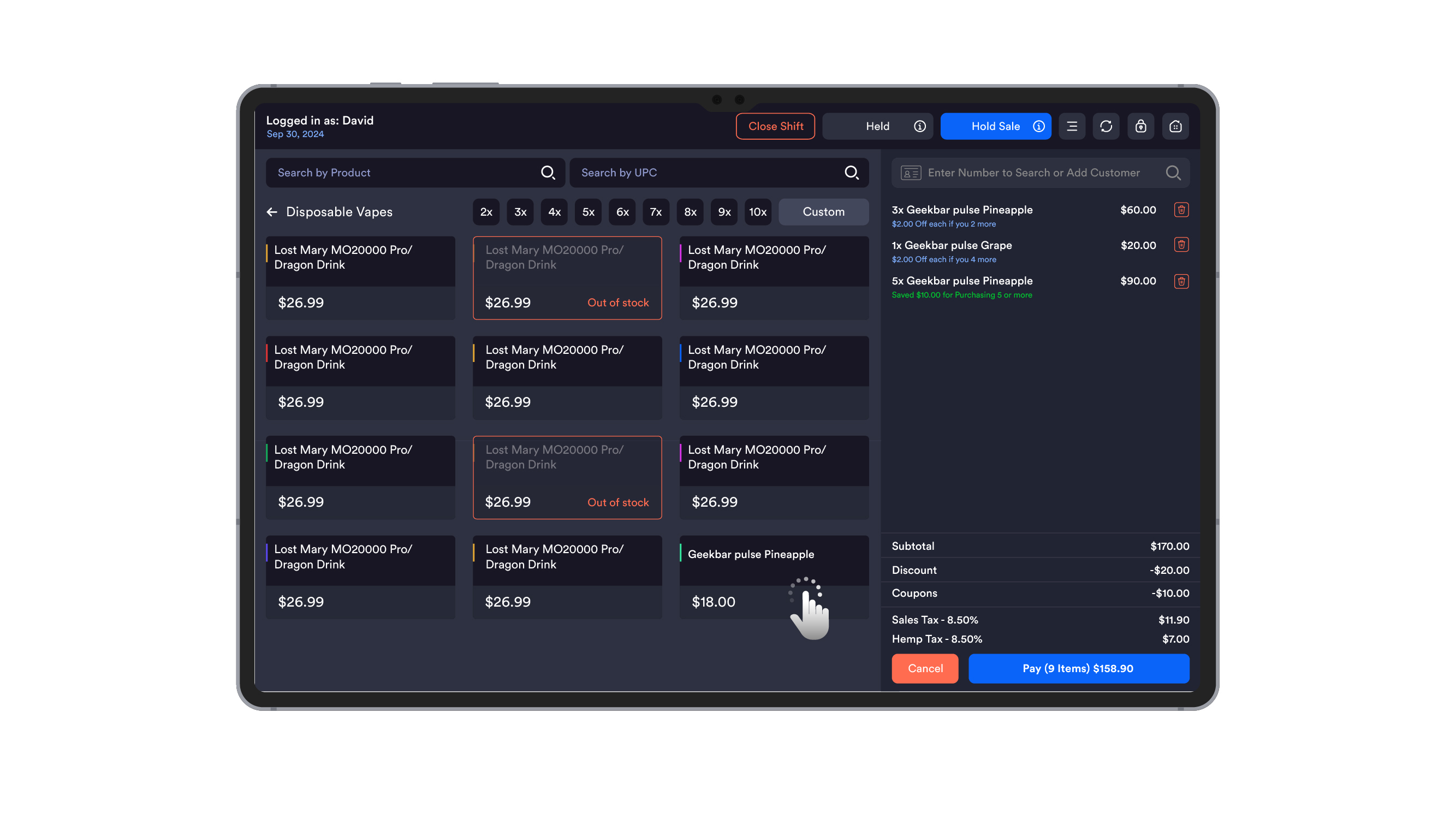Open the hamburger menu icon

(x=1072, y=126)
